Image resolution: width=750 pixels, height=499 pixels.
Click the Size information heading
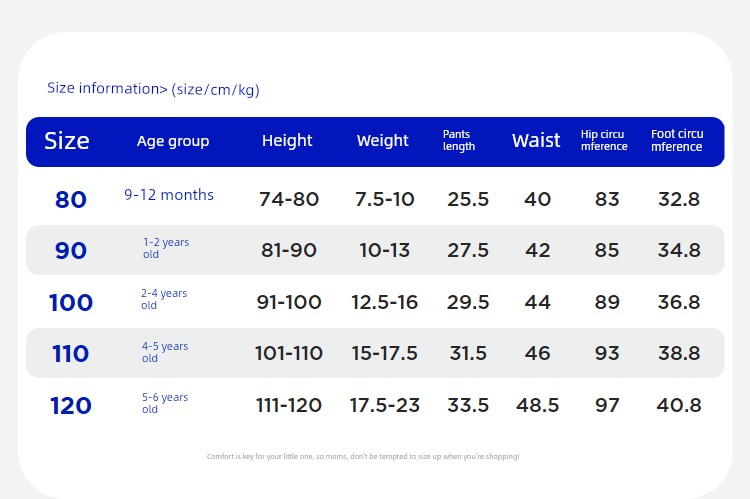[x=153, y=89]
